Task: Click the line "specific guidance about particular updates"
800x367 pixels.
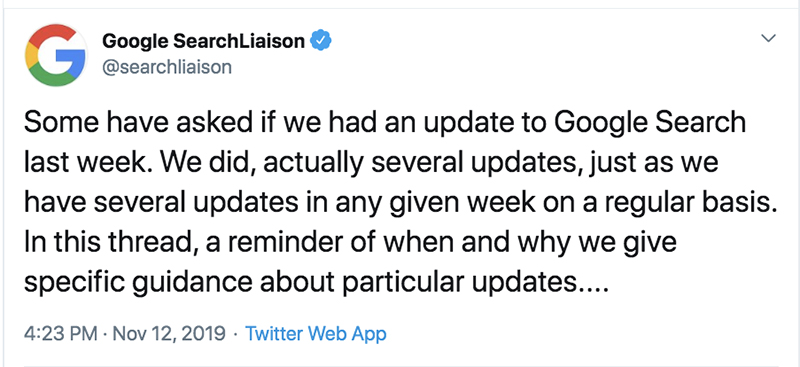Action: point(316,282)
